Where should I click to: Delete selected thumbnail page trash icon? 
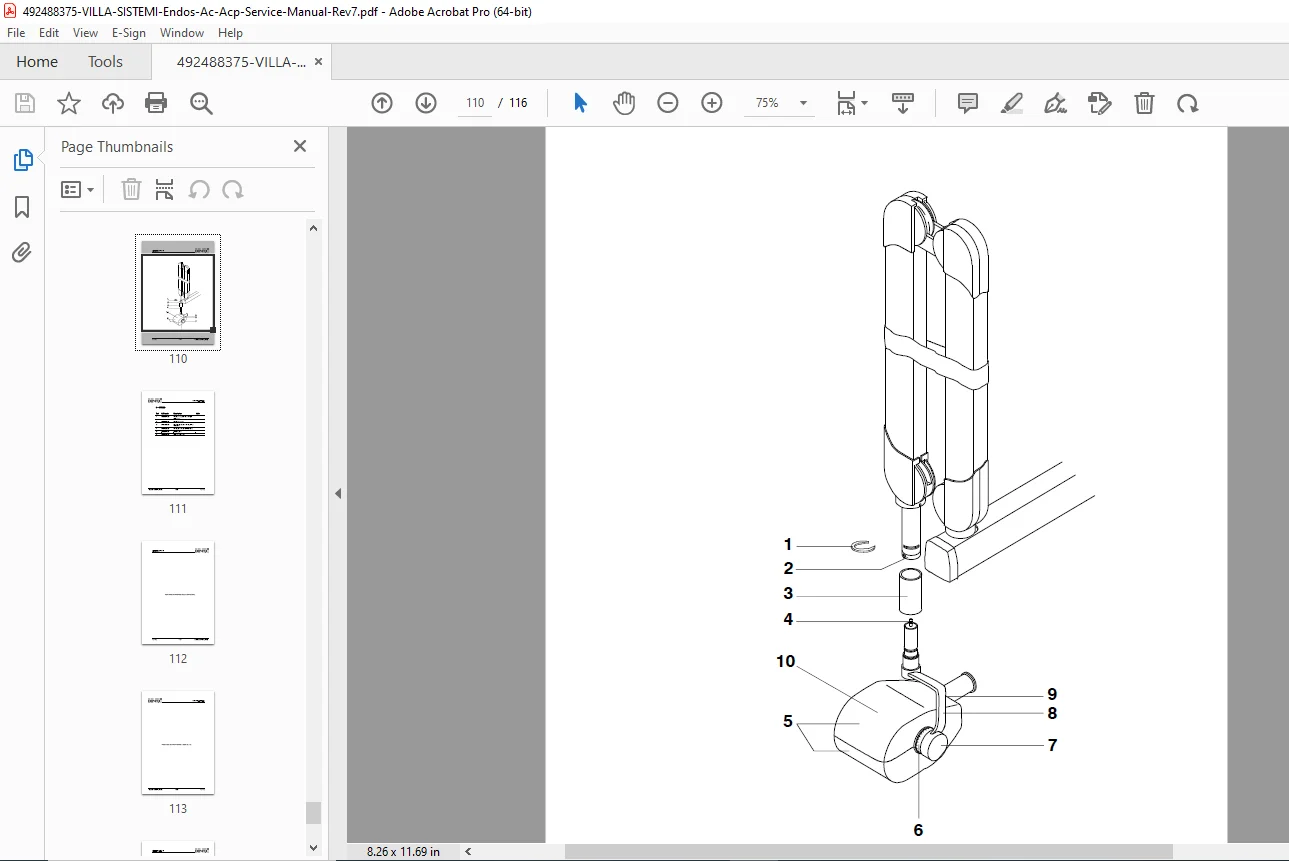(x=131, y=189)
